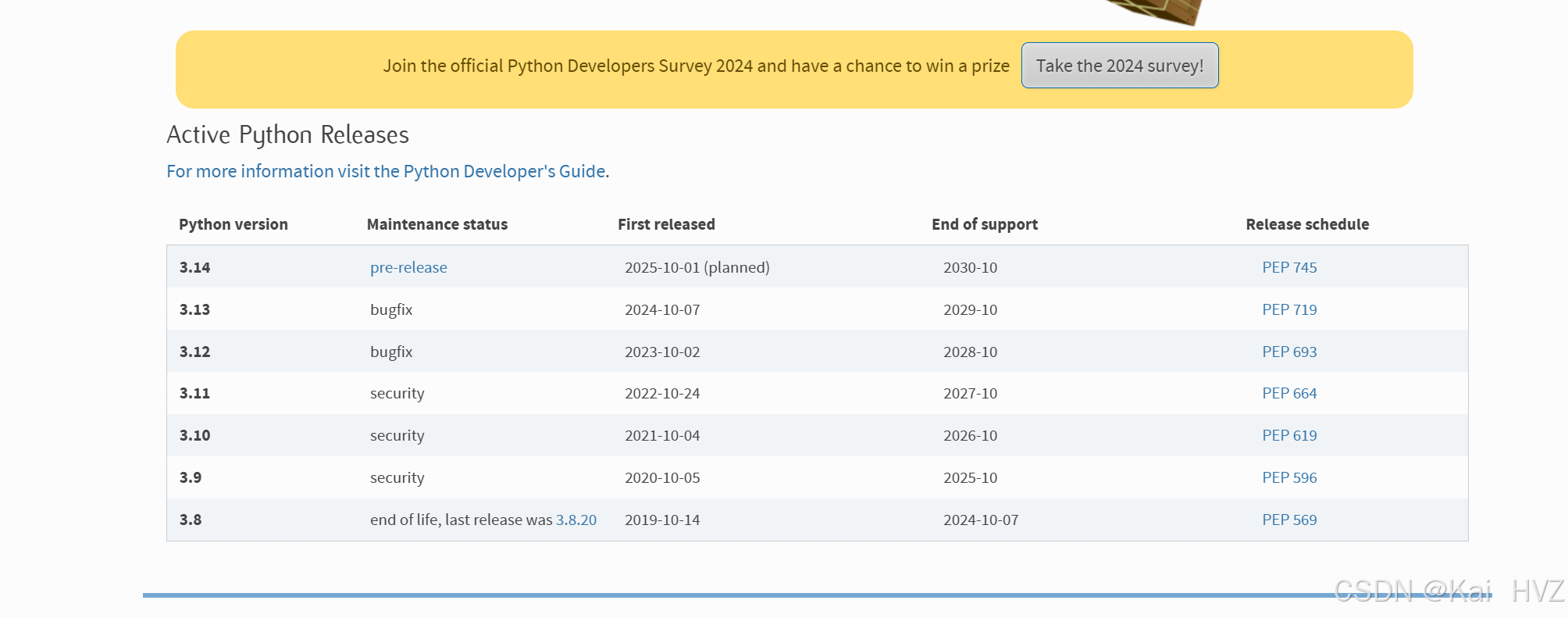Select the 3.9 version cell
Viewport: 1568px width, 618px height.
[191, 477]
